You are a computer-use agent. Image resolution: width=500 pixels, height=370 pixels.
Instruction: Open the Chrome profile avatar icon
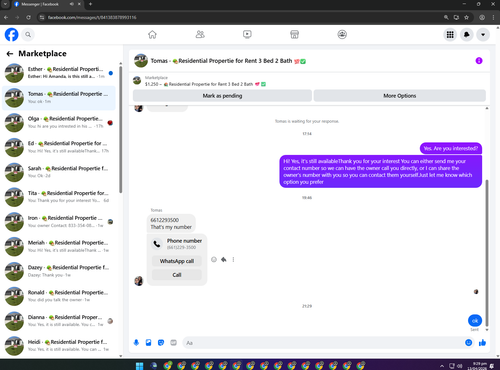pos(482,17)
